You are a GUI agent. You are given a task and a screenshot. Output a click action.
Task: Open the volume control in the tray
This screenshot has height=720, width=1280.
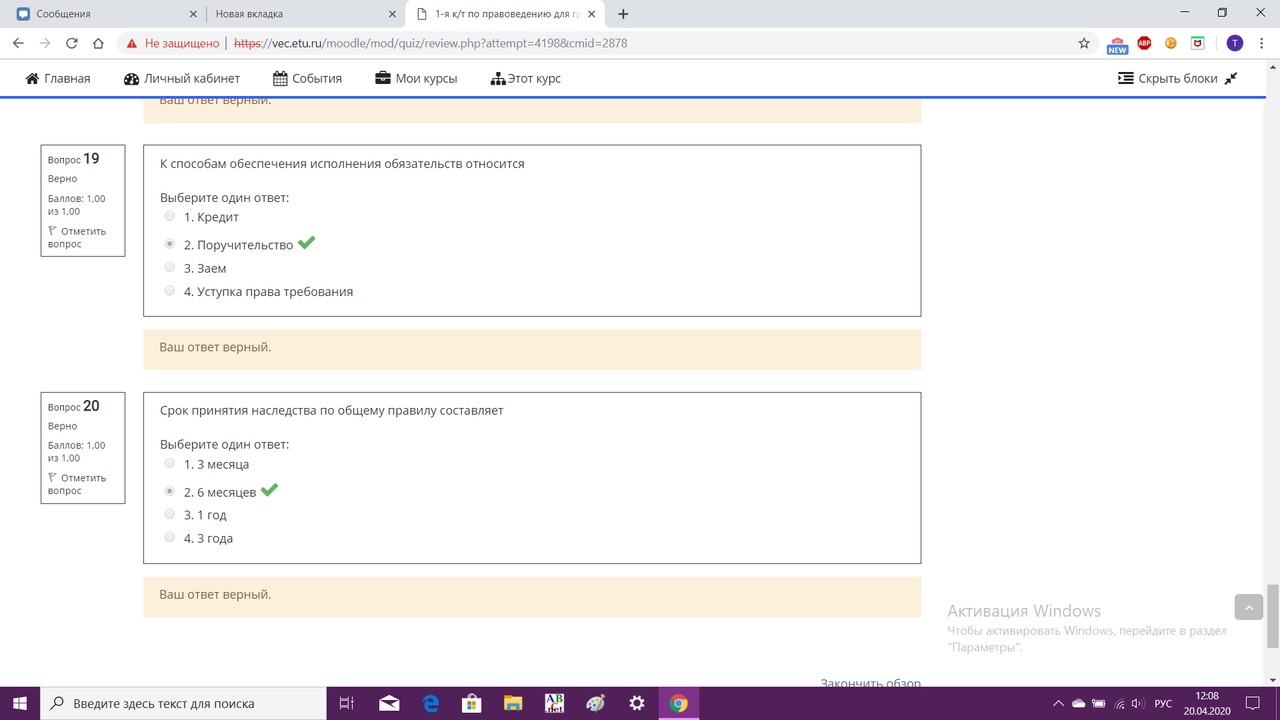1138,703
